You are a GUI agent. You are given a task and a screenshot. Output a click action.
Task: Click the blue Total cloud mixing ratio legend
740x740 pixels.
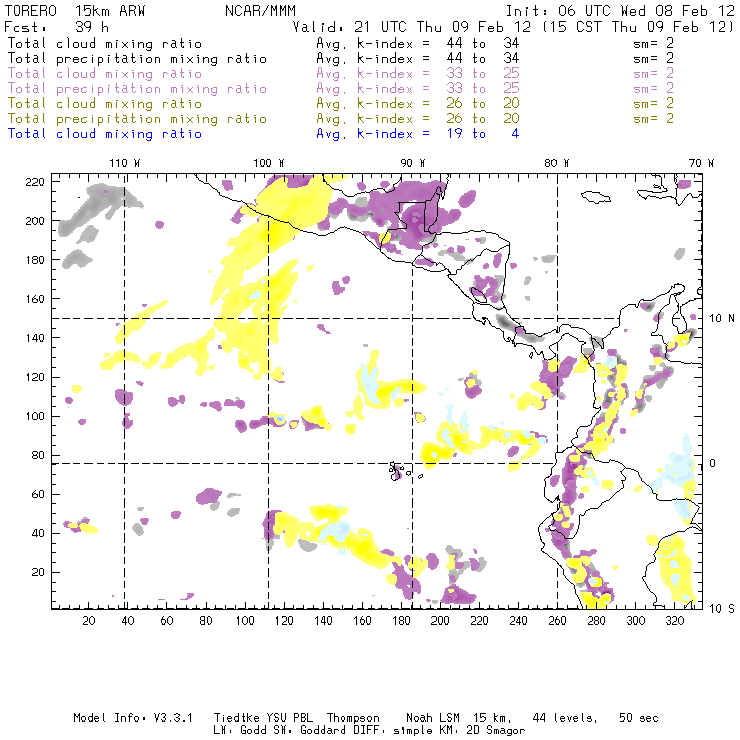pos(104,133)
